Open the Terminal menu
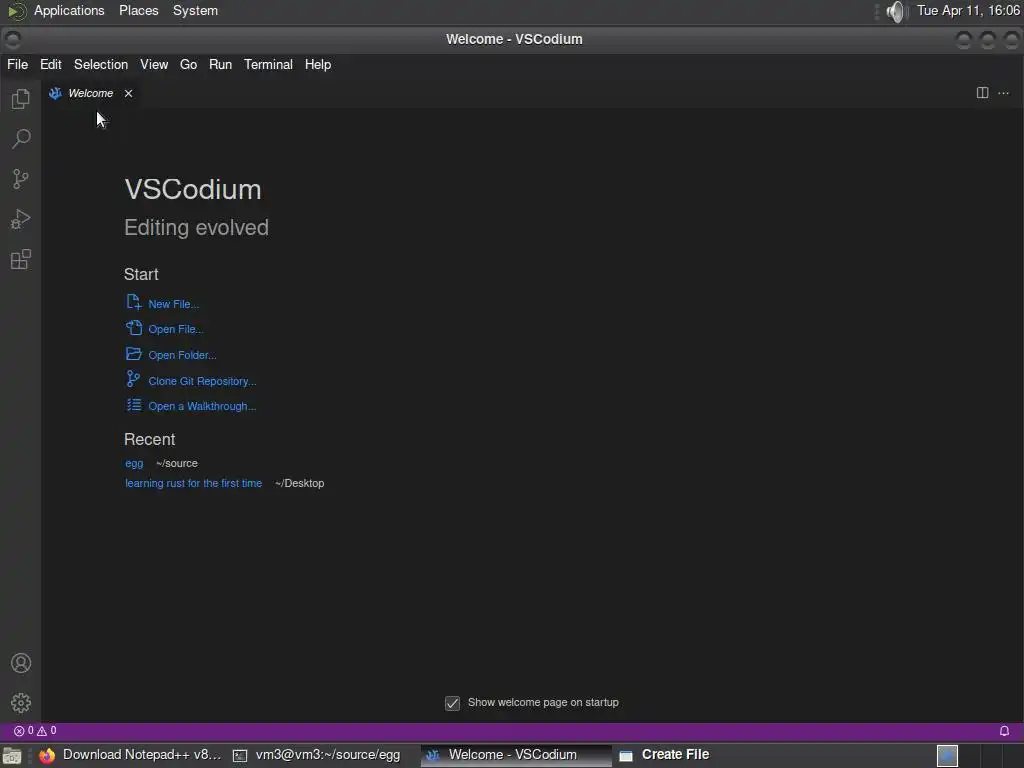The width and height of the screenshot is (1024, 768). (x=268, y=65)
